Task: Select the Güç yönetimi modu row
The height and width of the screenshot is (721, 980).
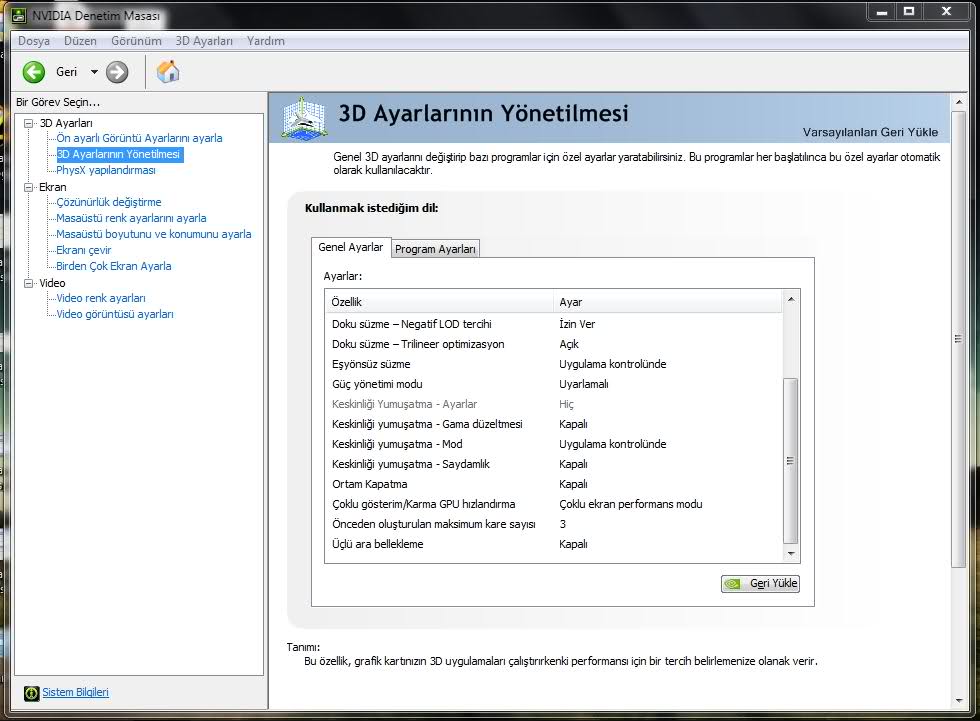Action: tap(554, 384)
